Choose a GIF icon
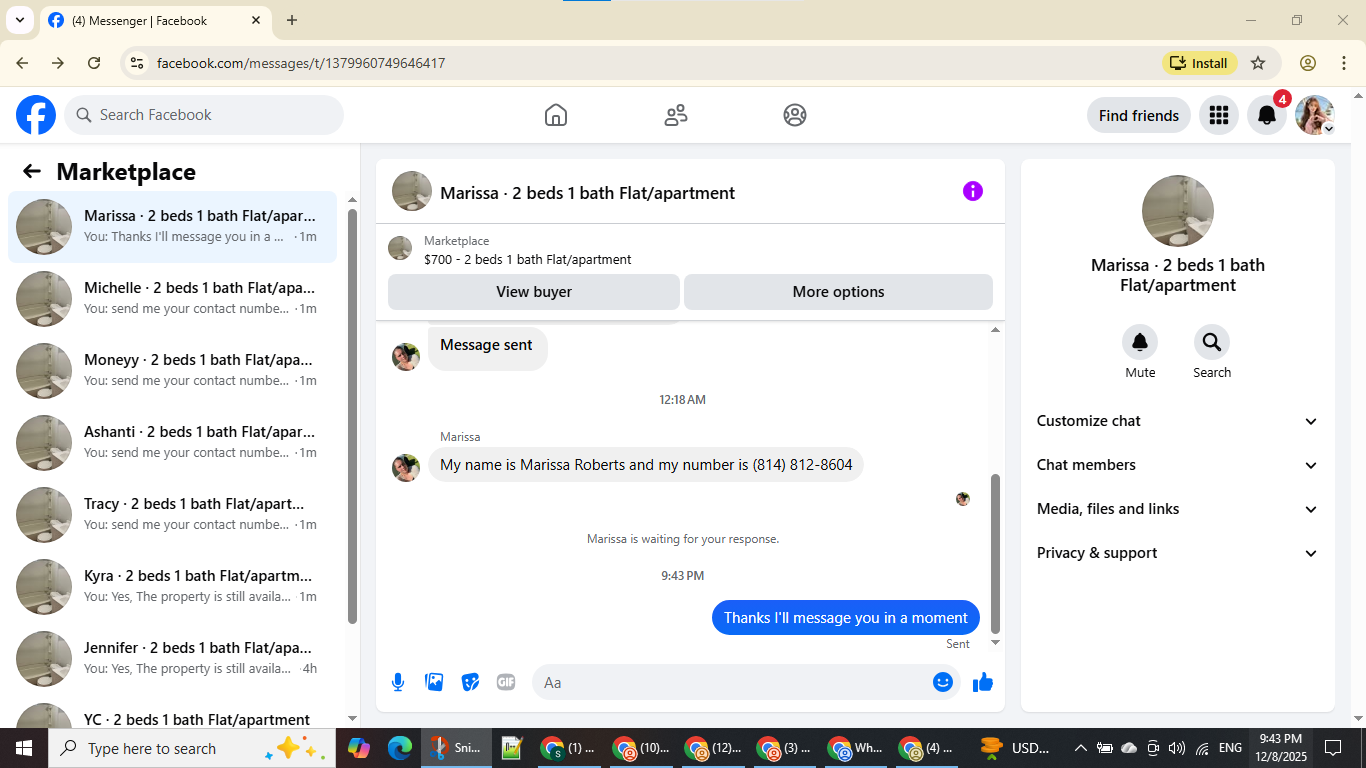 [506, 682]
